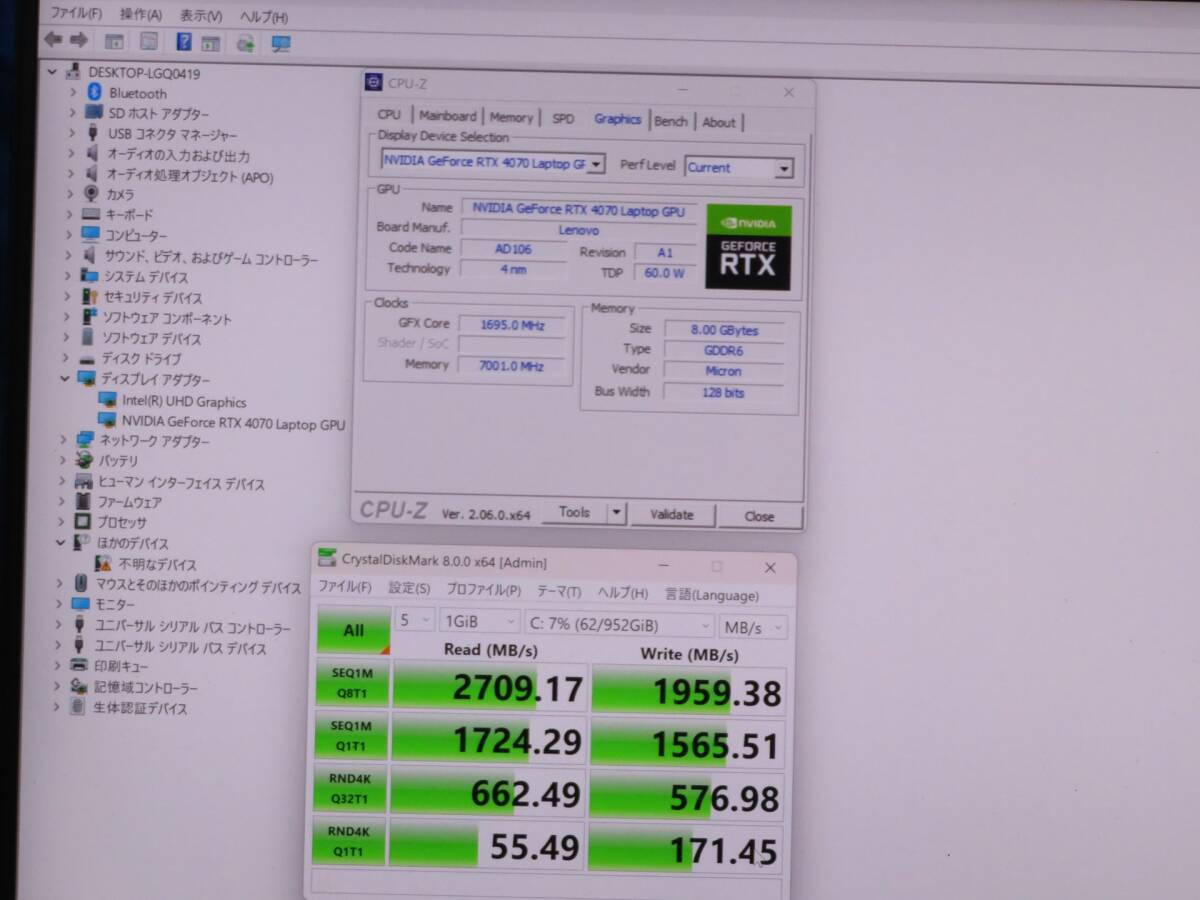Image resolution: width=1200 pixels, height=900 pixels.
Task: Open CrystalDiskMark ファイル(F) menu
Action: coord(345,588)
